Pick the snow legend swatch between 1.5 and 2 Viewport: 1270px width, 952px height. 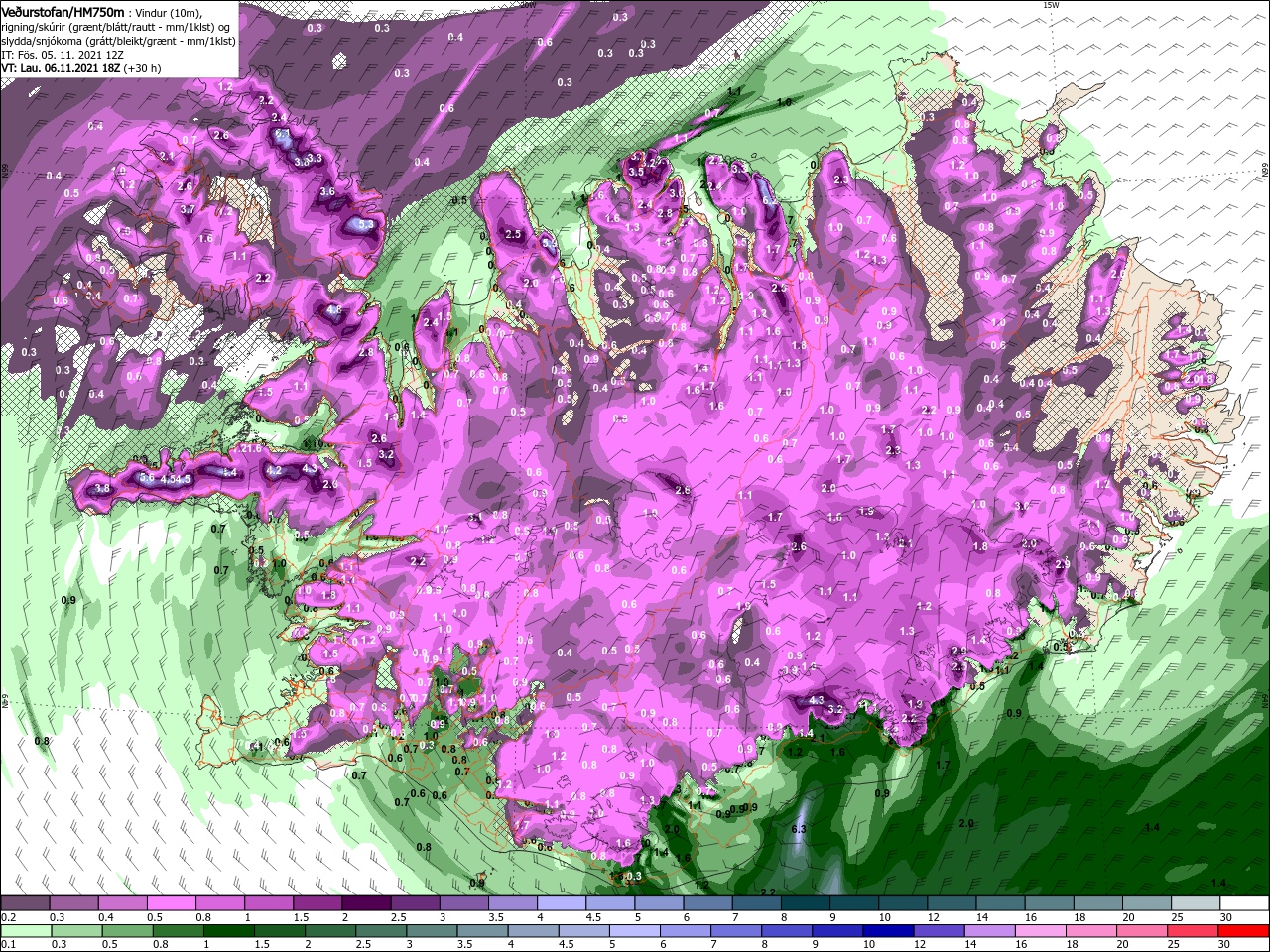tap(318, 903)
